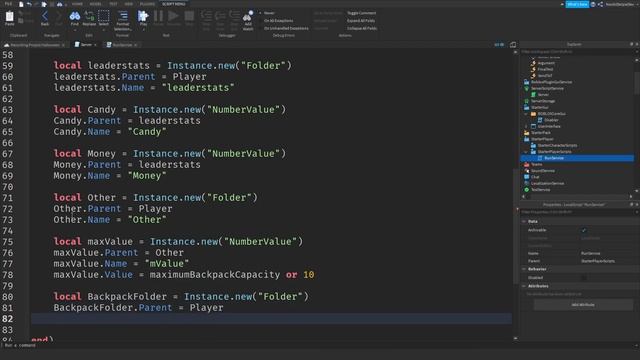Click the share icon beside What's New

pos(600,4)
